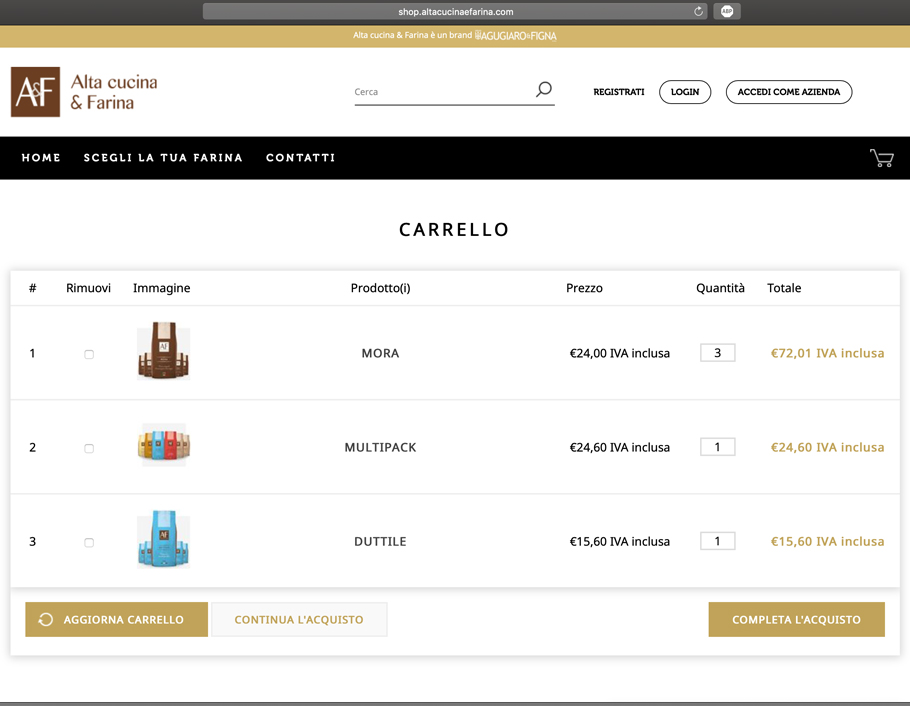910x706 pixels.
Task: Open the DUTTILE product name link
Action: [x=380, y=541]
